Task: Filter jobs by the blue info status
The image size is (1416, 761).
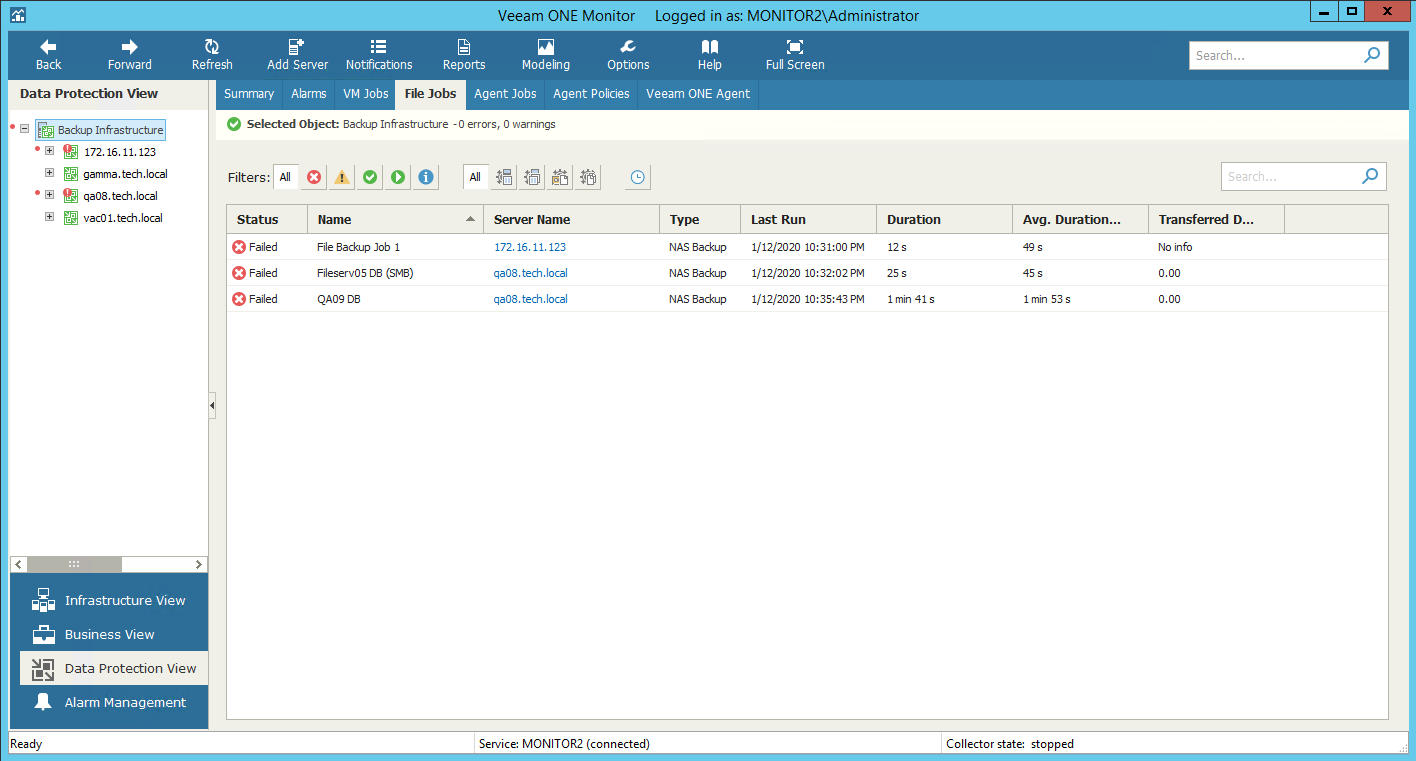Action: pos(426,177)
